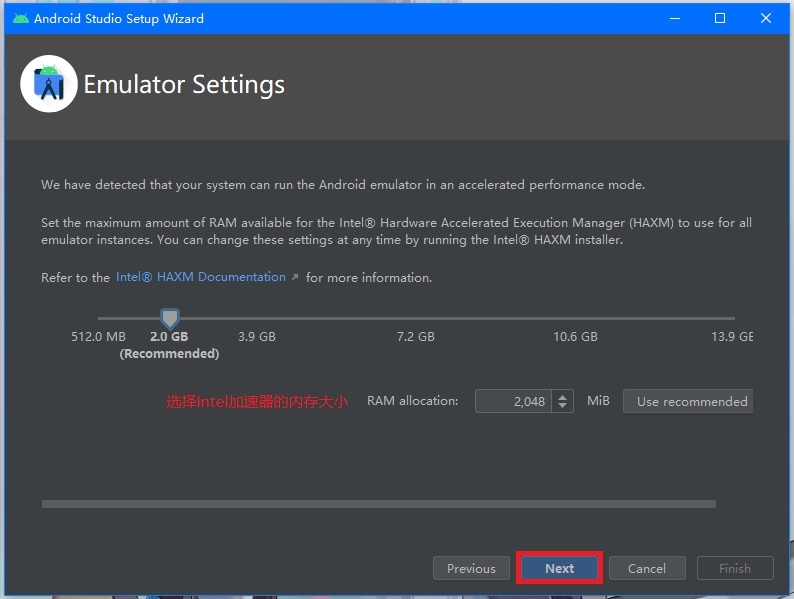
Task: Click the Android Studio logo in the header
Action: pyautogui.click(x=49, y=84)
